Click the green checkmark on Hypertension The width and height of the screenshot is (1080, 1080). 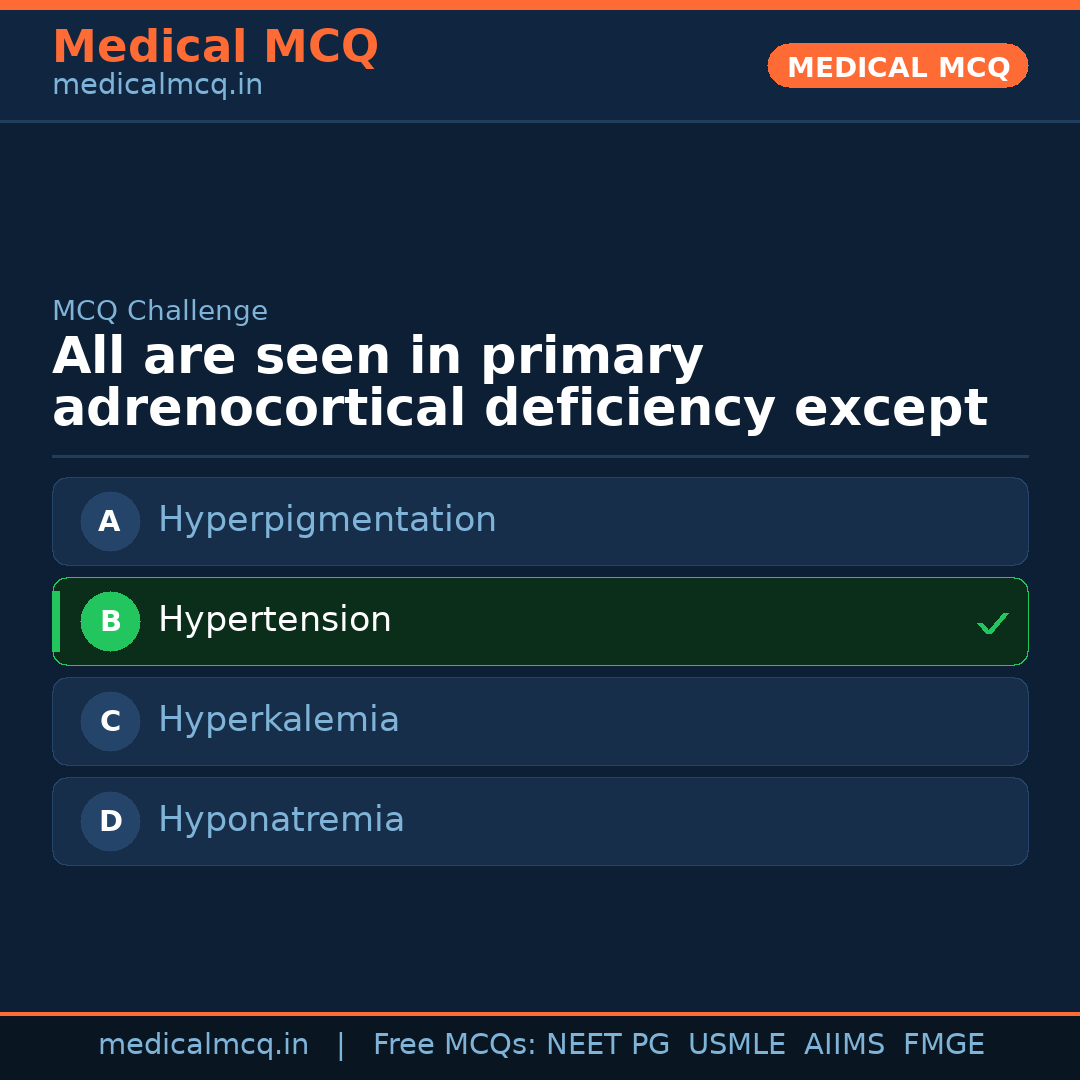pos(992,623)
